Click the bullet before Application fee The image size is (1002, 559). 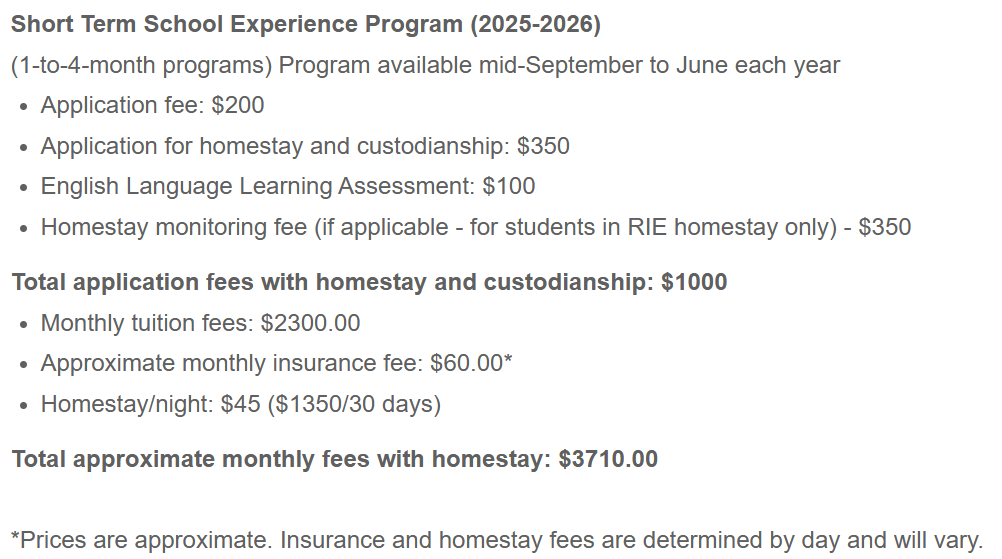[24, 107]
